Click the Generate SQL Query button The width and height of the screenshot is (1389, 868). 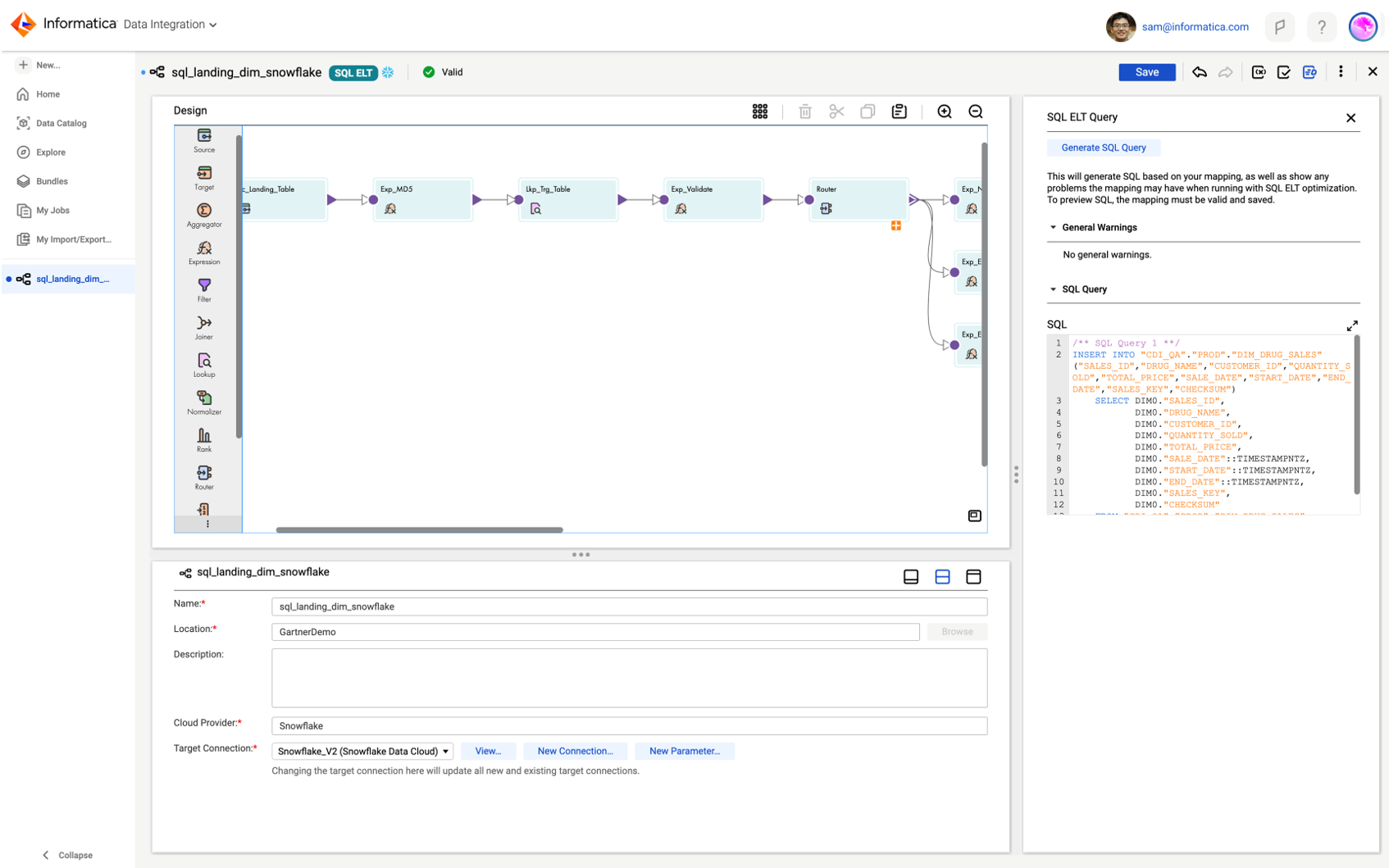[1103, 148]
